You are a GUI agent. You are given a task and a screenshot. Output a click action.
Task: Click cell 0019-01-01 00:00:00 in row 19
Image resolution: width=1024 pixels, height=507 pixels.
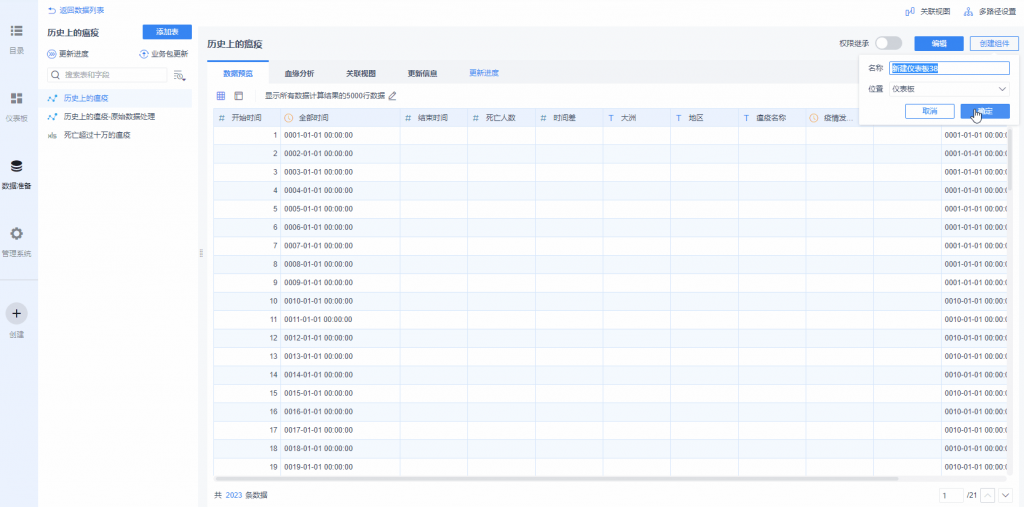[x=340, y=467]
